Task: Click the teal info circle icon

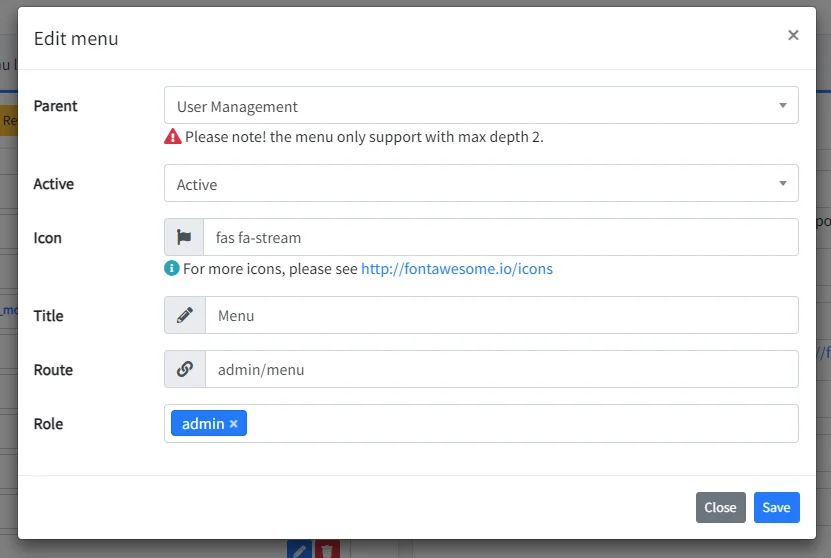Action: tap(172, 269)
